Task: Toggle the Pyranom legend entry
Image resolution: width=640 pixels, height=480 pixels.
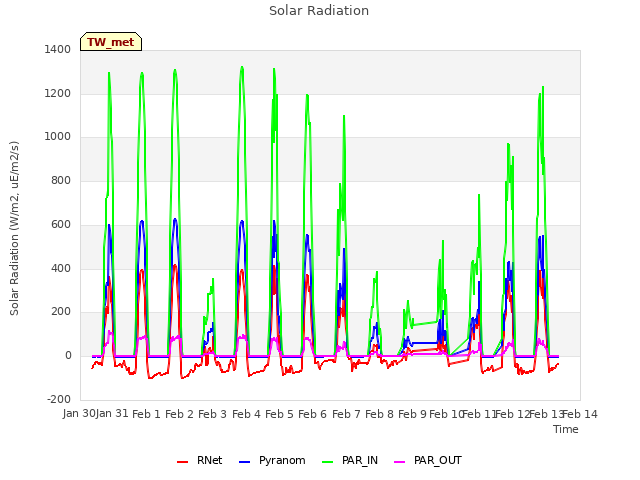Action: [272, 461]
